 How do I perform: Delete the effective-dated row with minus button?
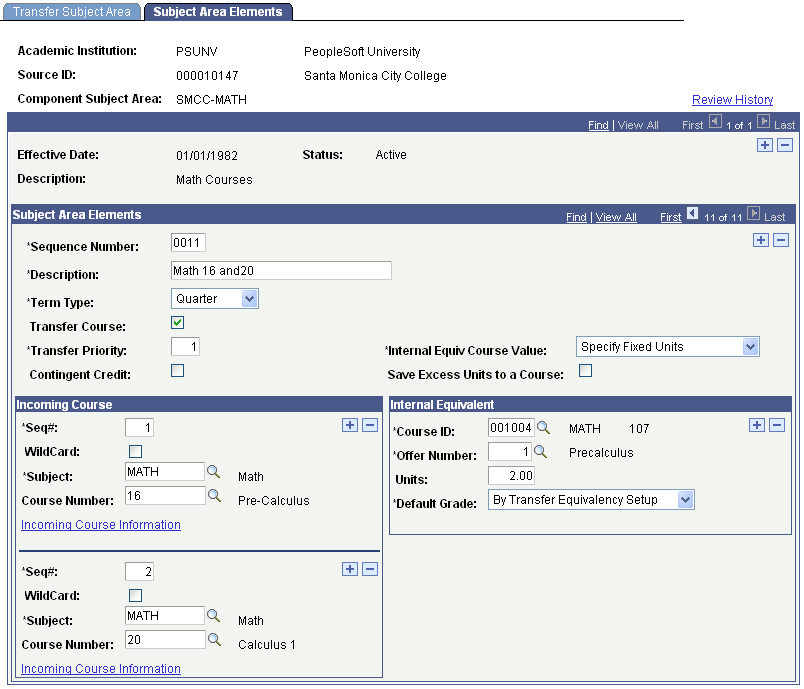pos(785,145)
